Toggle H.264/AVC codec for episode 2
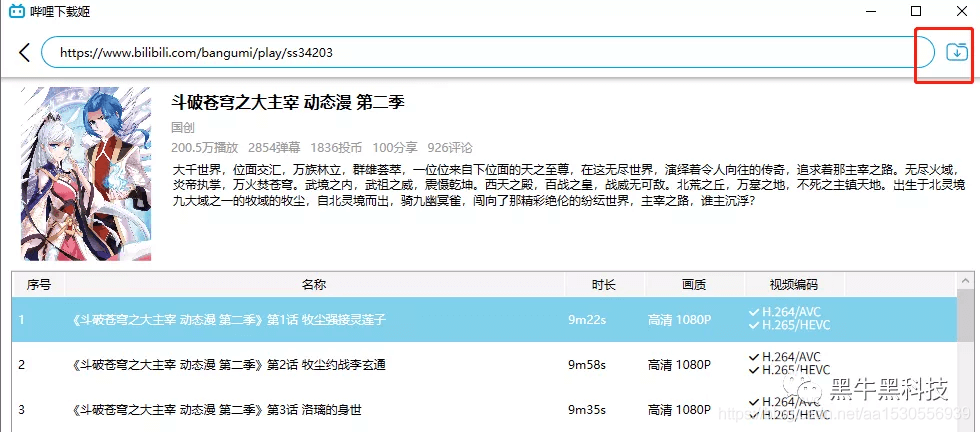The height and width of the screenshot is (432, 980). [x=785, y=356]
